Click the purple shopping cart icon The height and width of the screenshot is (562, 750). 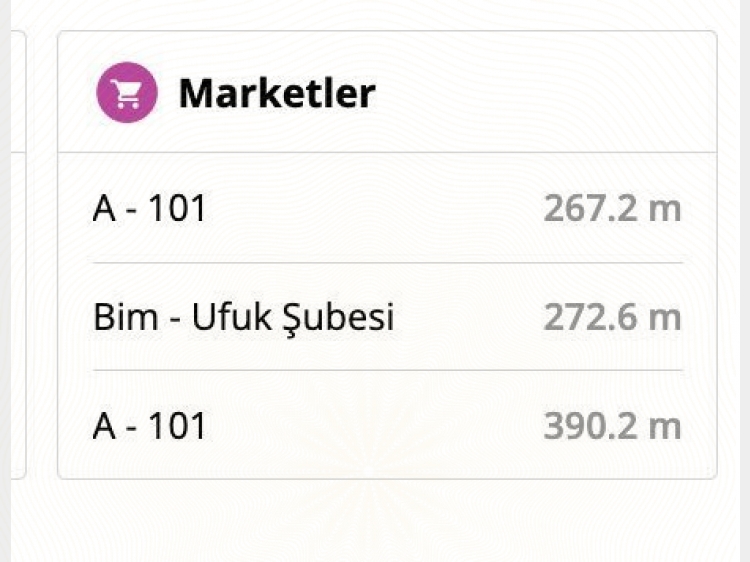point(127,93)
